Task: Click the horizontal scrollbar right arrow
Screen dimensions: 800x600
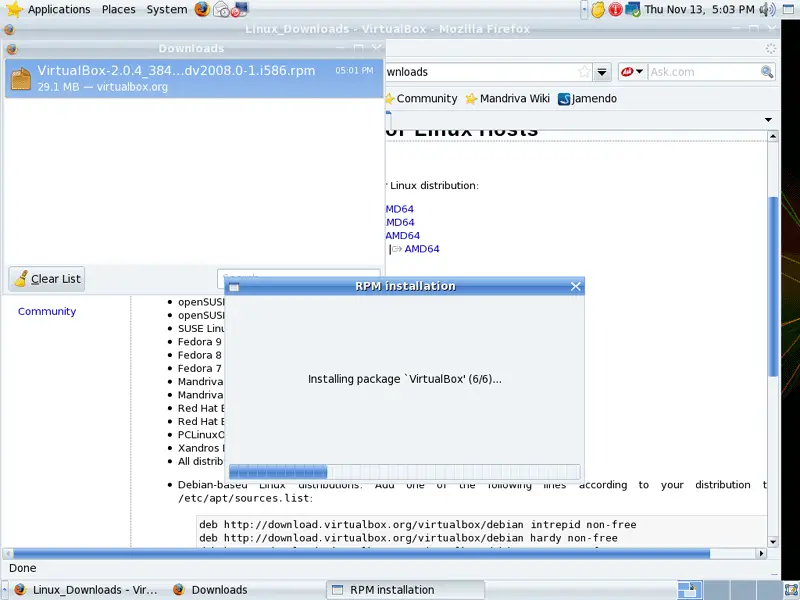Action: coord(761,554)
